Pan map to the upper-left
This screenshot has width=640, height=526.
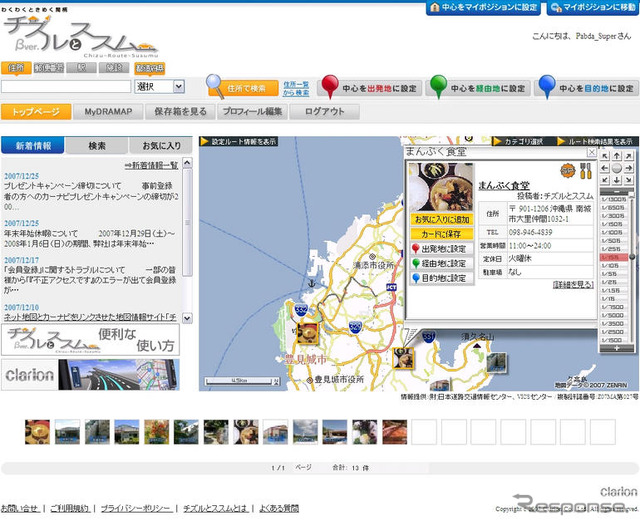coord(605,156)
